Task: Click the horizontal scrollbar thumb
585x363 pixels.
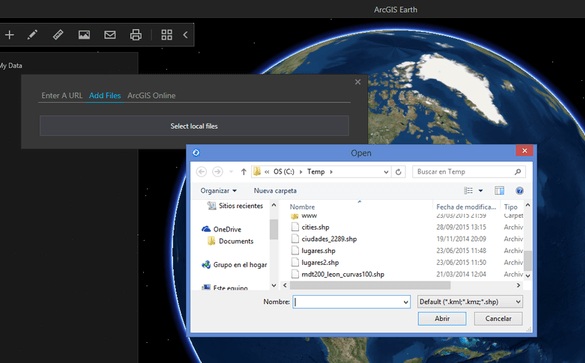Action: (x=370, y=285)
